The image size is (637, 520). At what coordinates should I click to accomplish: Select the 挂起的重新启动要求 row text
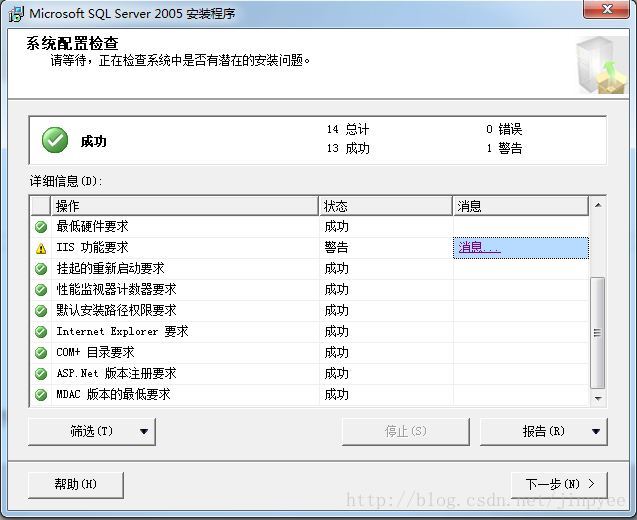tap(110, 269)
